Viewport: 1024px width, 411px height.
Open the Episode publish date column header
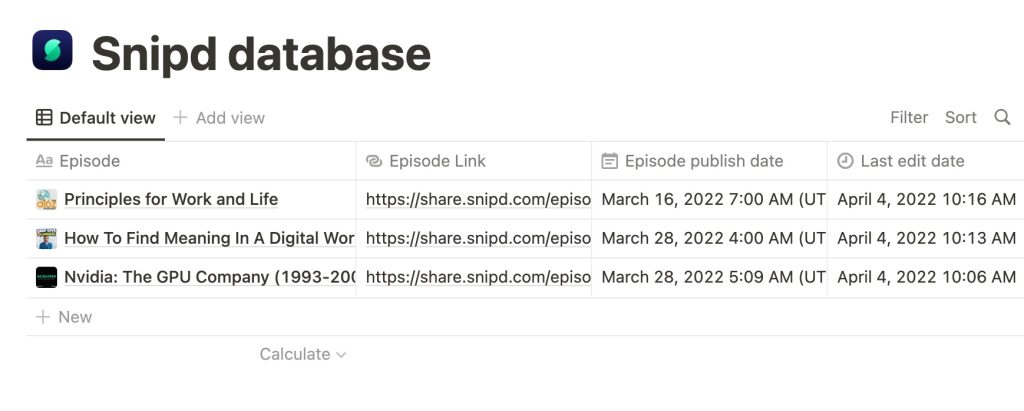[709, 161]
